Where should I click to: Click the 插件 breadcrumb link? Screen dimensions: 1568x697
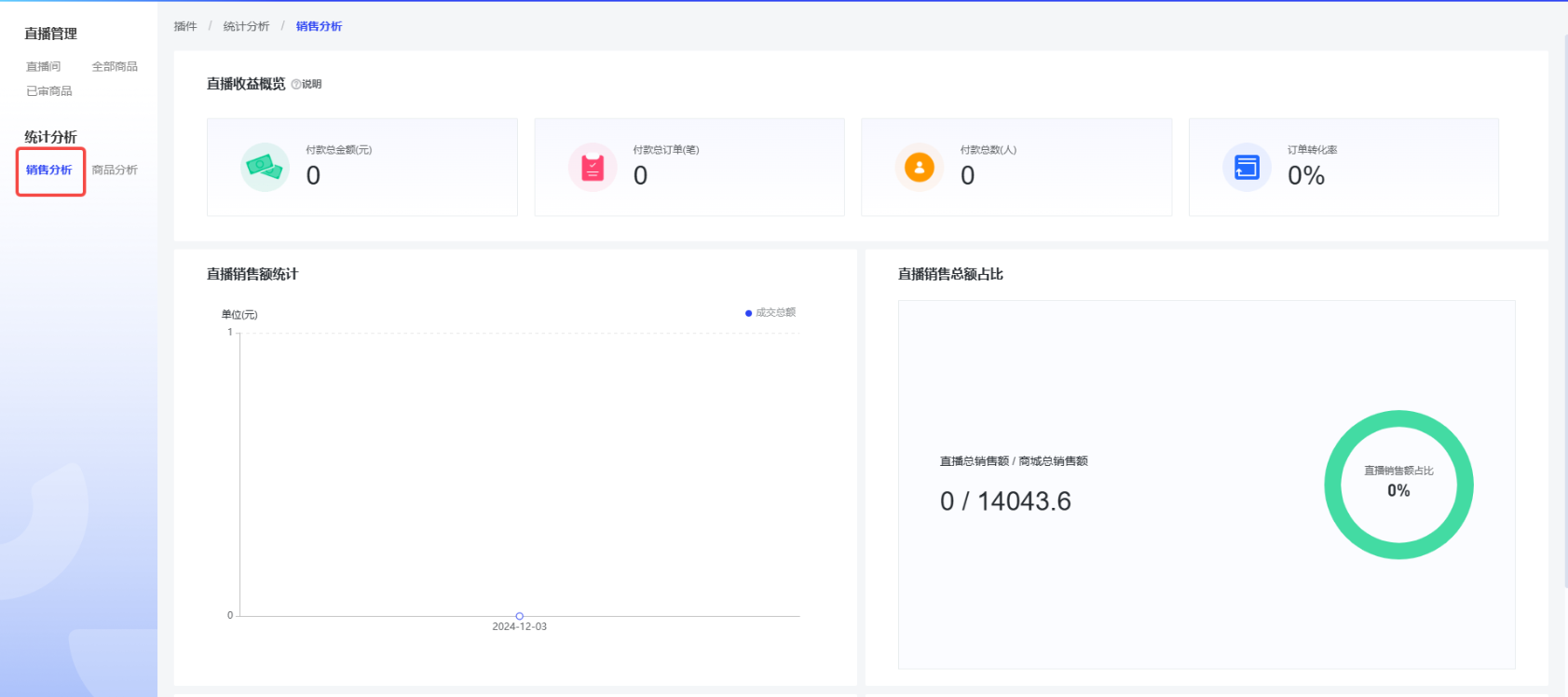185,27
